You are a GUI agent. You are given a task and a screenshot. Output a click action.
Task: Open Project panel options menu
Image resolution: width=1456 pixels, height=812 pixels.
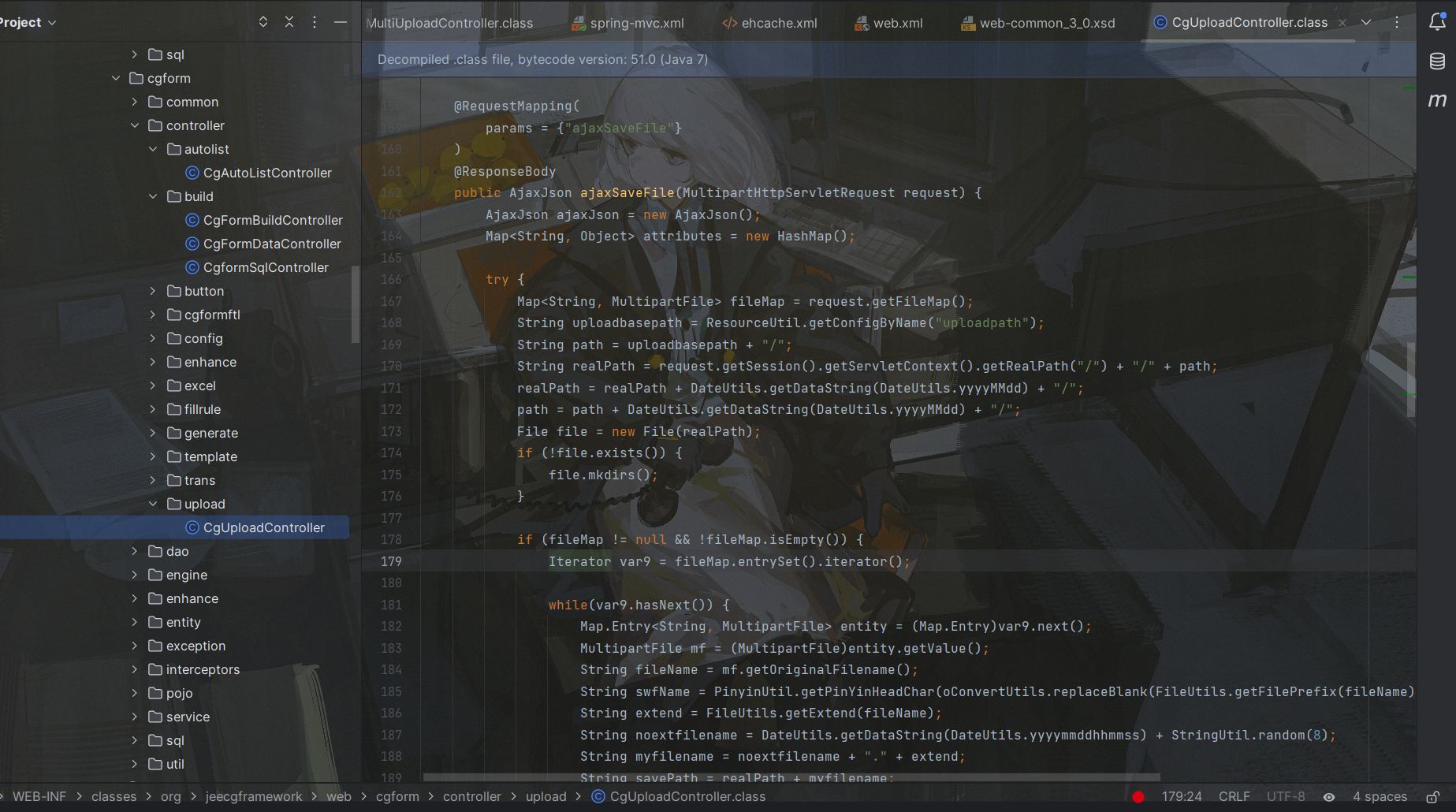tap(315, 22)
